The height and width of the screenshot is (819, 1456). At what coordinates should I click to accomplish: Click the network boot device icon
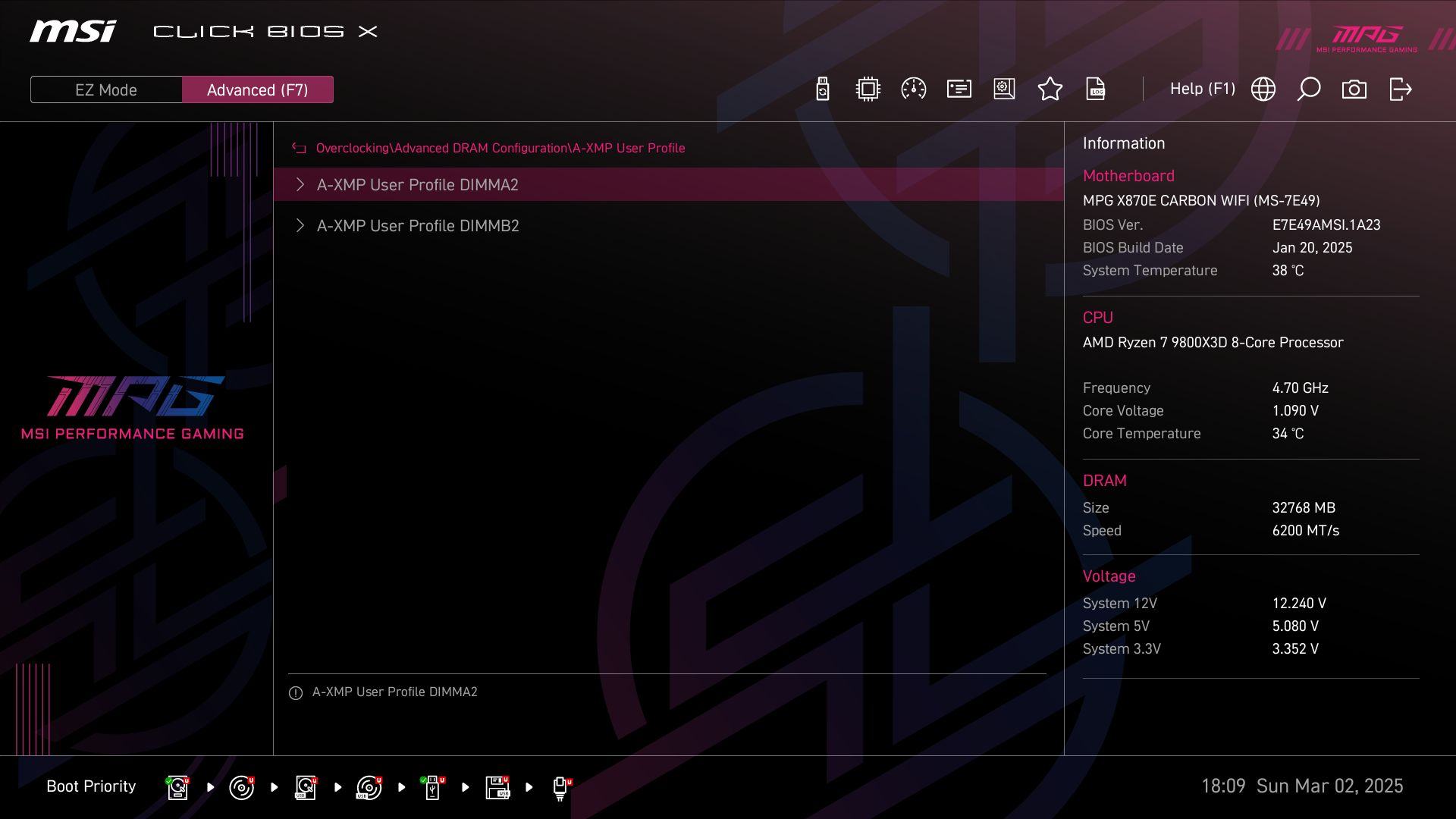560,787
